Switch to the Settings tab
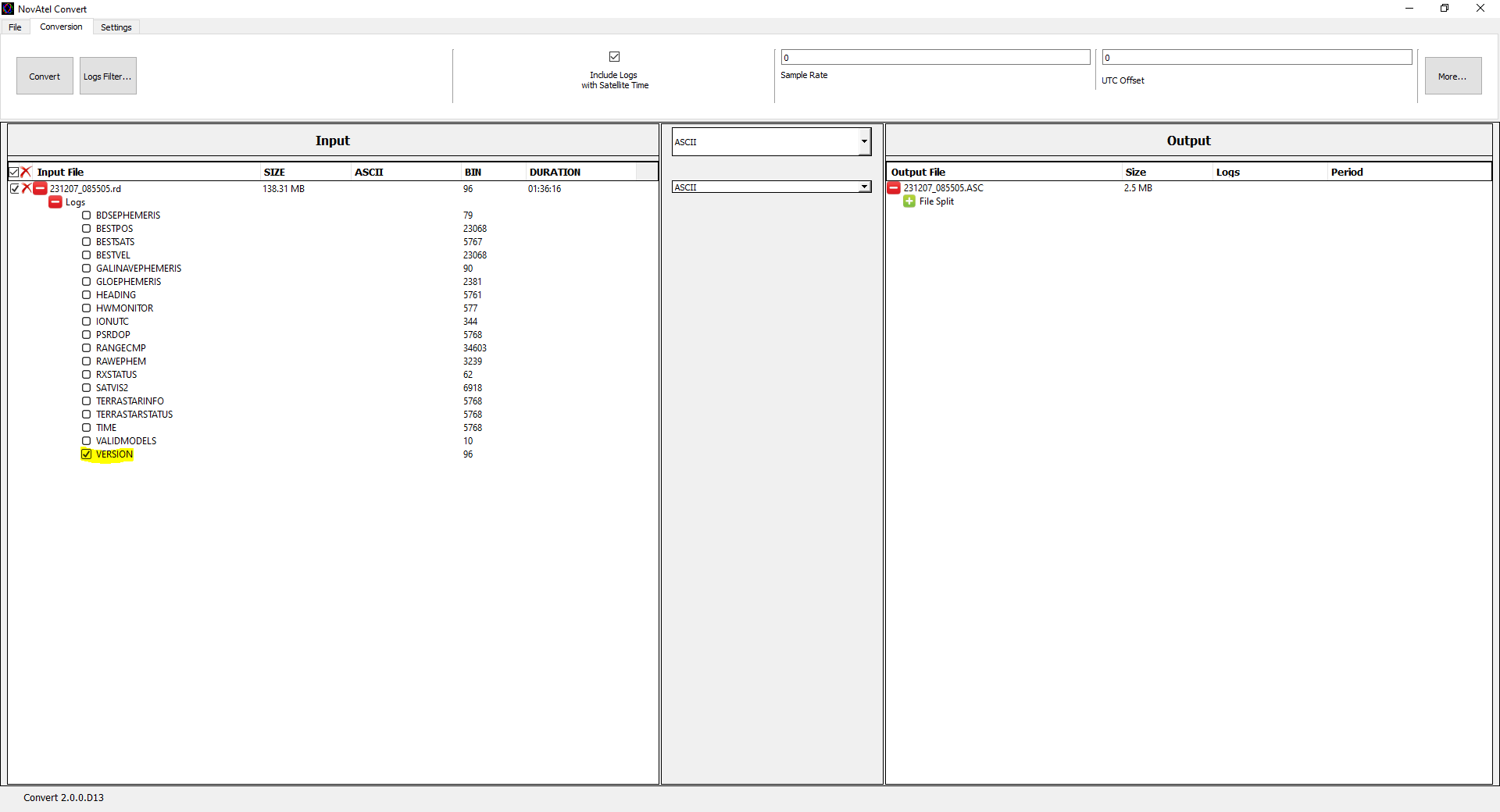The width and height of the screenshot is (1500, 812). click(x=116, y=27)
